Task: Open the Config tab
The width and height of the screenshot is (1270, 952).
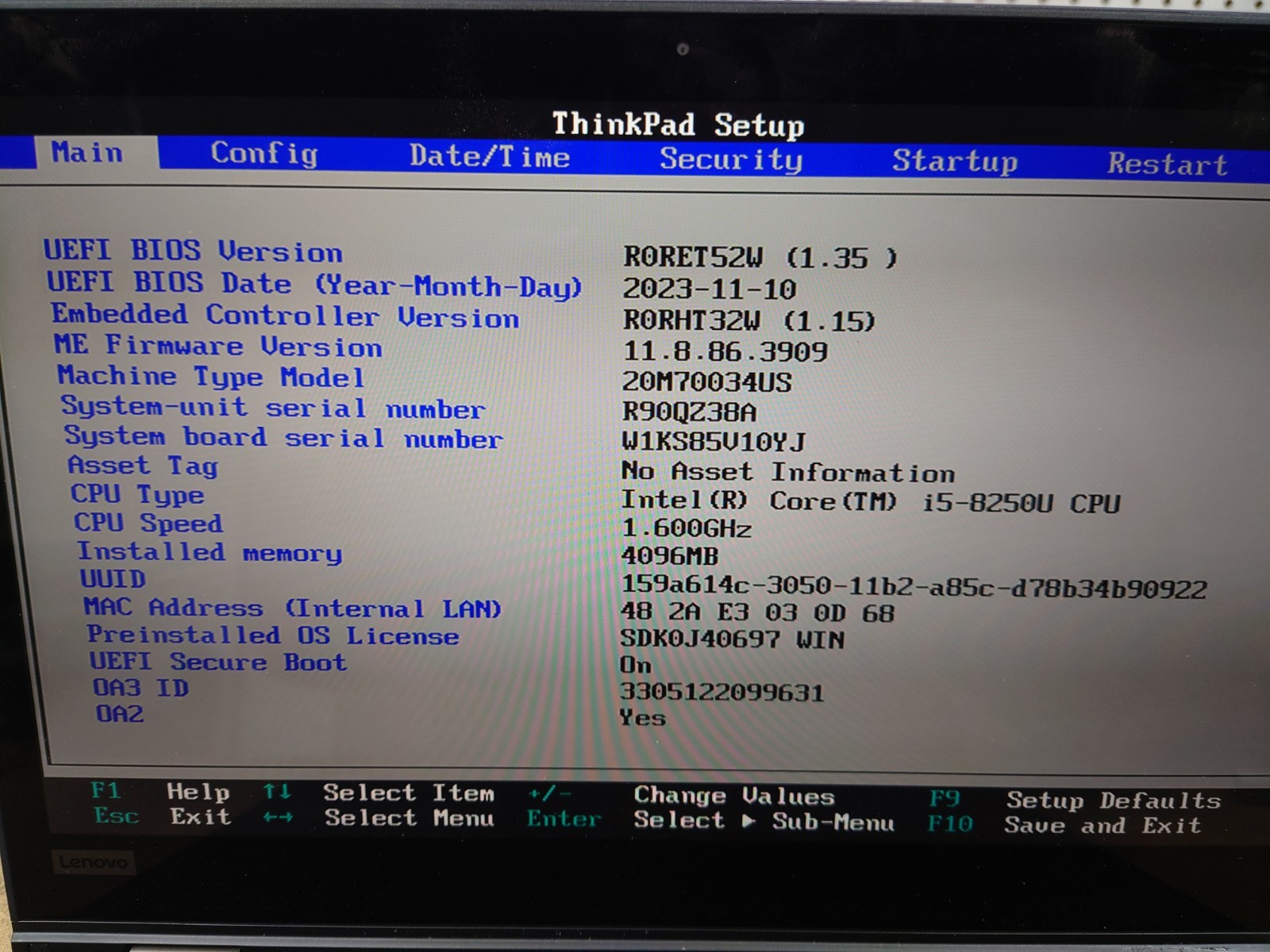Action: click(264, 153)
